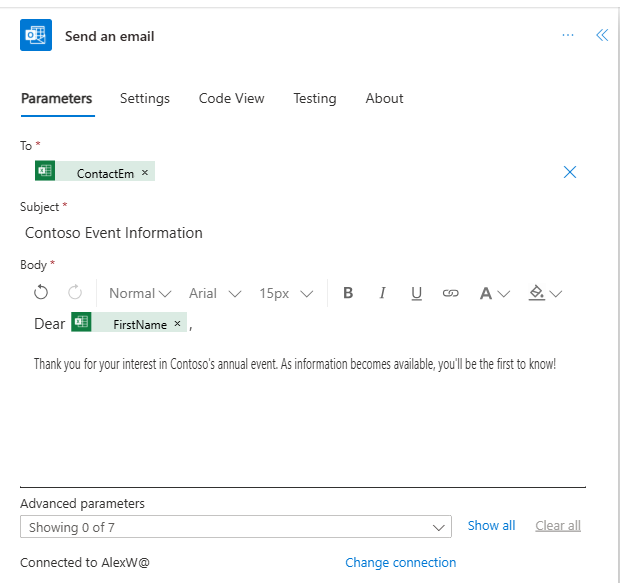
Task: Remove the ContactEm token from To field
Action: click(x=145, y=173)
